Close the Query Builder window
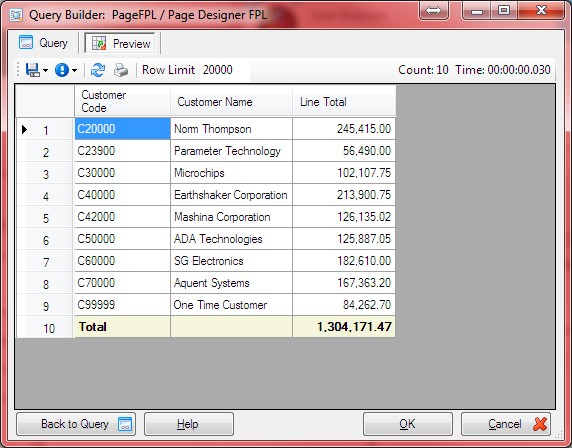This screenshot has width=572, height=448. pyautogui.click(x=541, y=10)
